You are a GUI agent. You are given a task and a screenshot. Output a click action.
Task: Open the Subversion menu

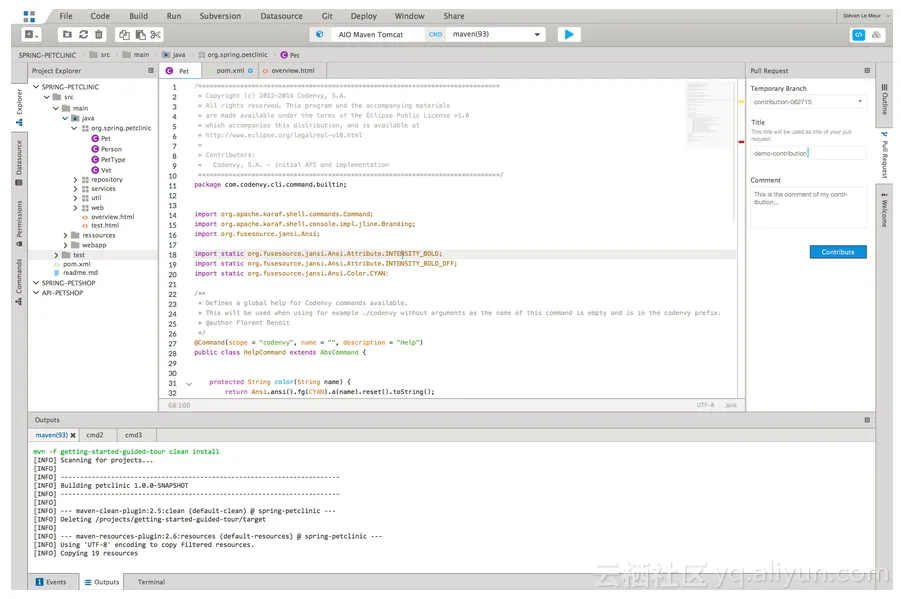(x=220, y=16)
